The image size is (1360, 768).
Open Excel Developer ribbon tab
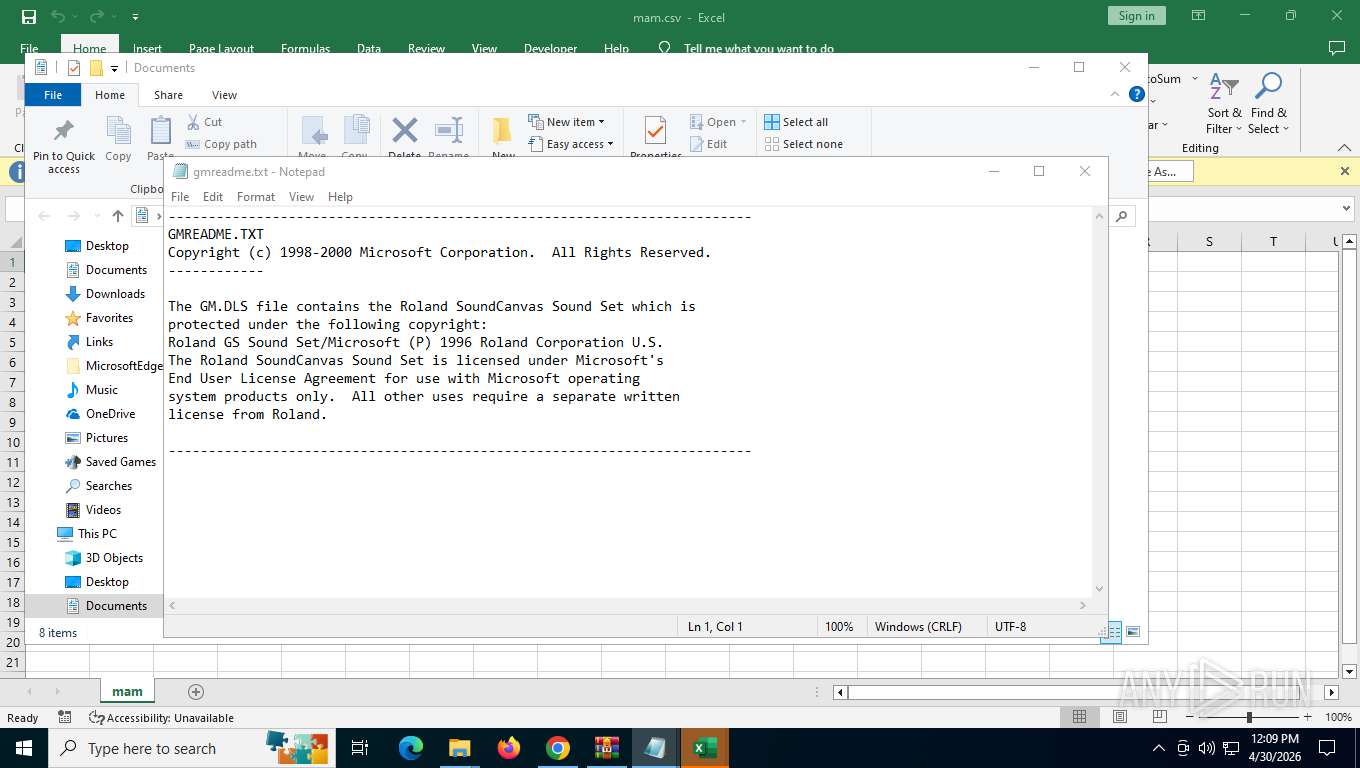point(551,48)
